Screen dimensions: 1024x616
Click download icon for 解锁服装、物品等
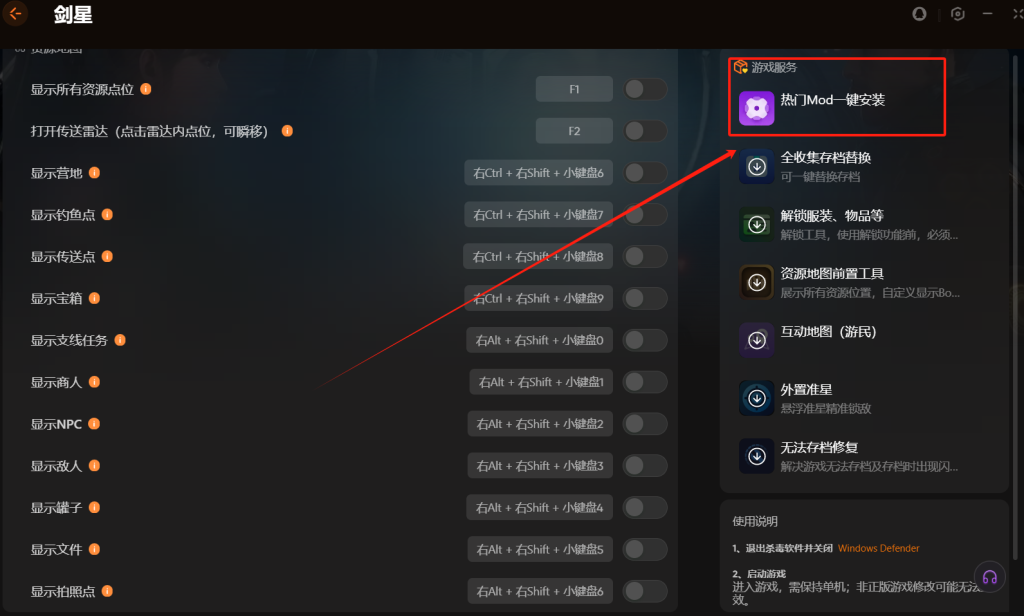757,225
